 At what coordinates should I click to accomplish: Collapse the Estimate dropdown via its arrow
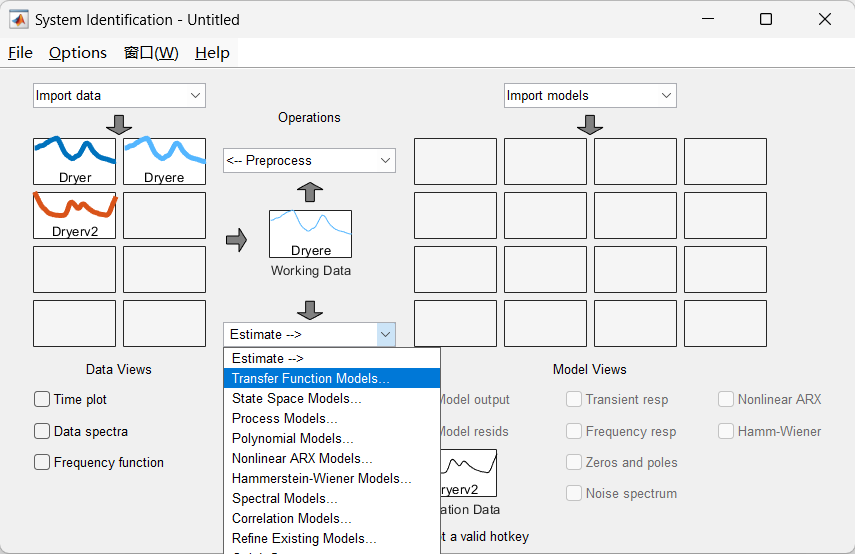[x=386, y=334]
